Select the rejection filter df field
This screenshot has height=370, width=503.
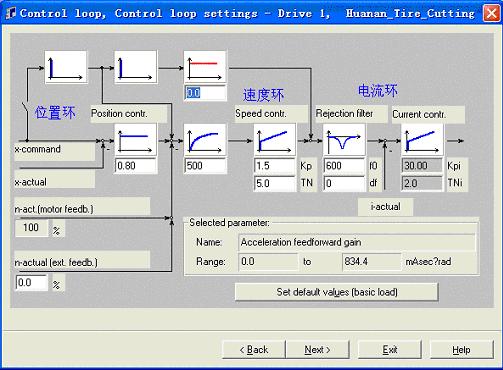tap(344, 183)
